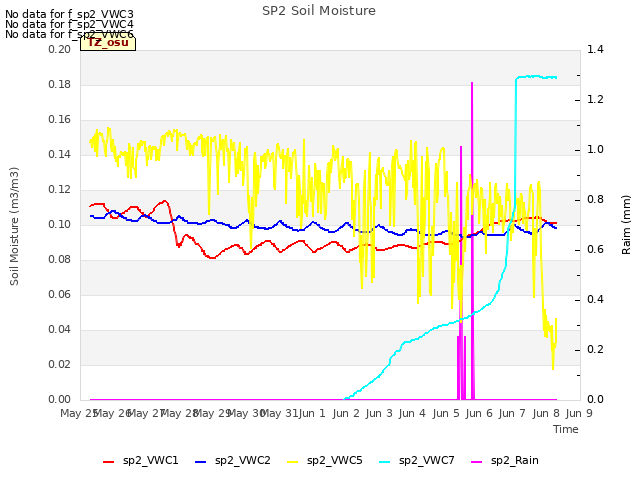This screenshot has width=640, height=480.
Task: Click the 0.8 right axis tick label
Action: point(595,200)
